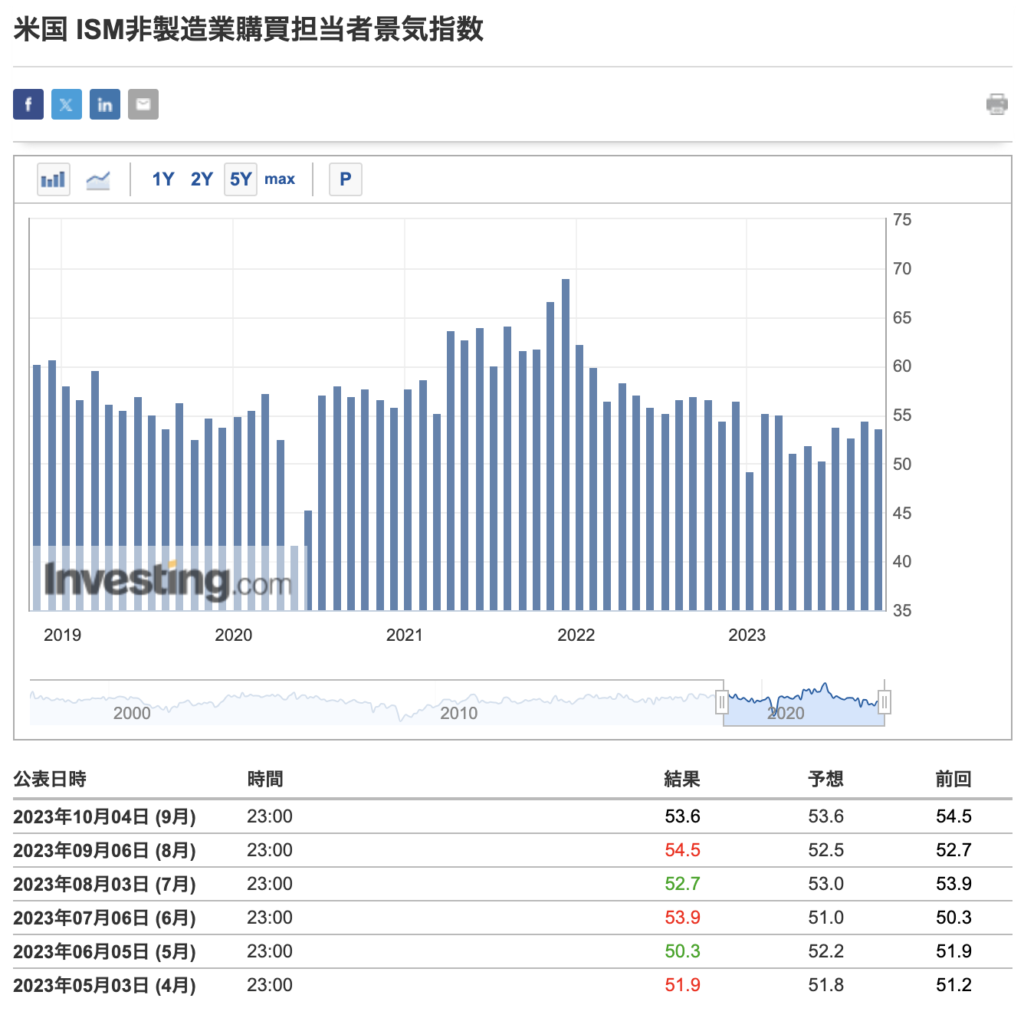This screenshot has height=1018, width=1024.
Task: Click the 予想 column header
Action: [x=825, y=779]
